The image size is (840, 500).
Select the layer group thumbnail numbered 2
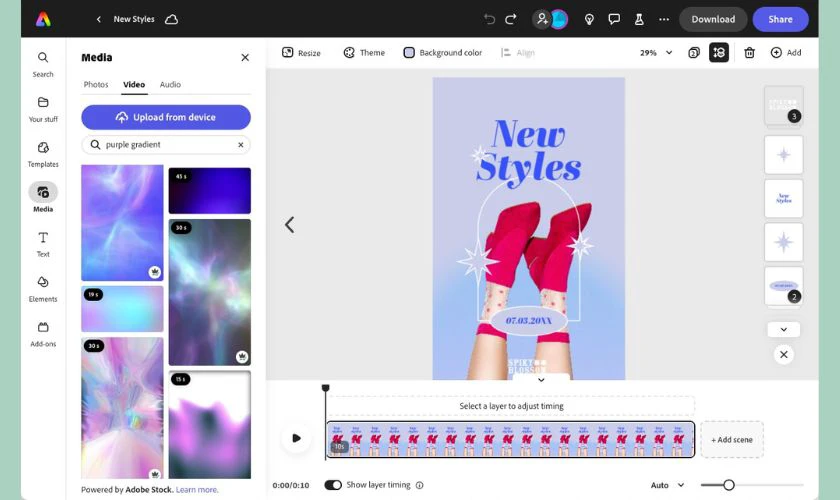(784, 286)
